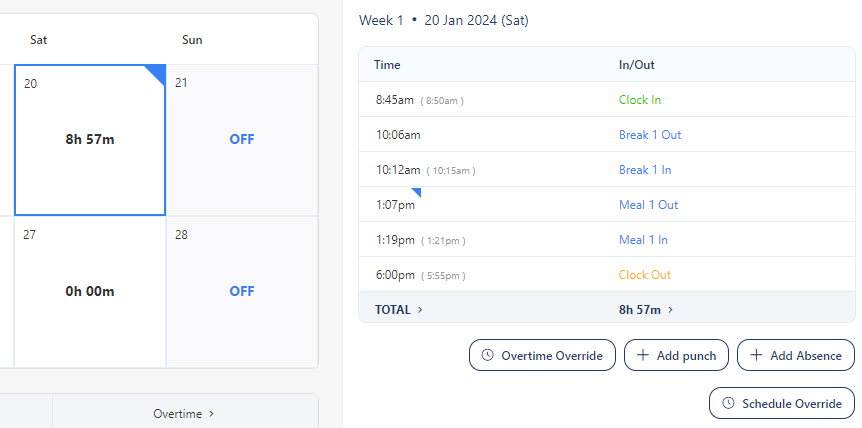Image resolution: width=862 pixels, height=428 pixels.
Task: Click the blue corner flag on Saturday 20
Action: 156,74
